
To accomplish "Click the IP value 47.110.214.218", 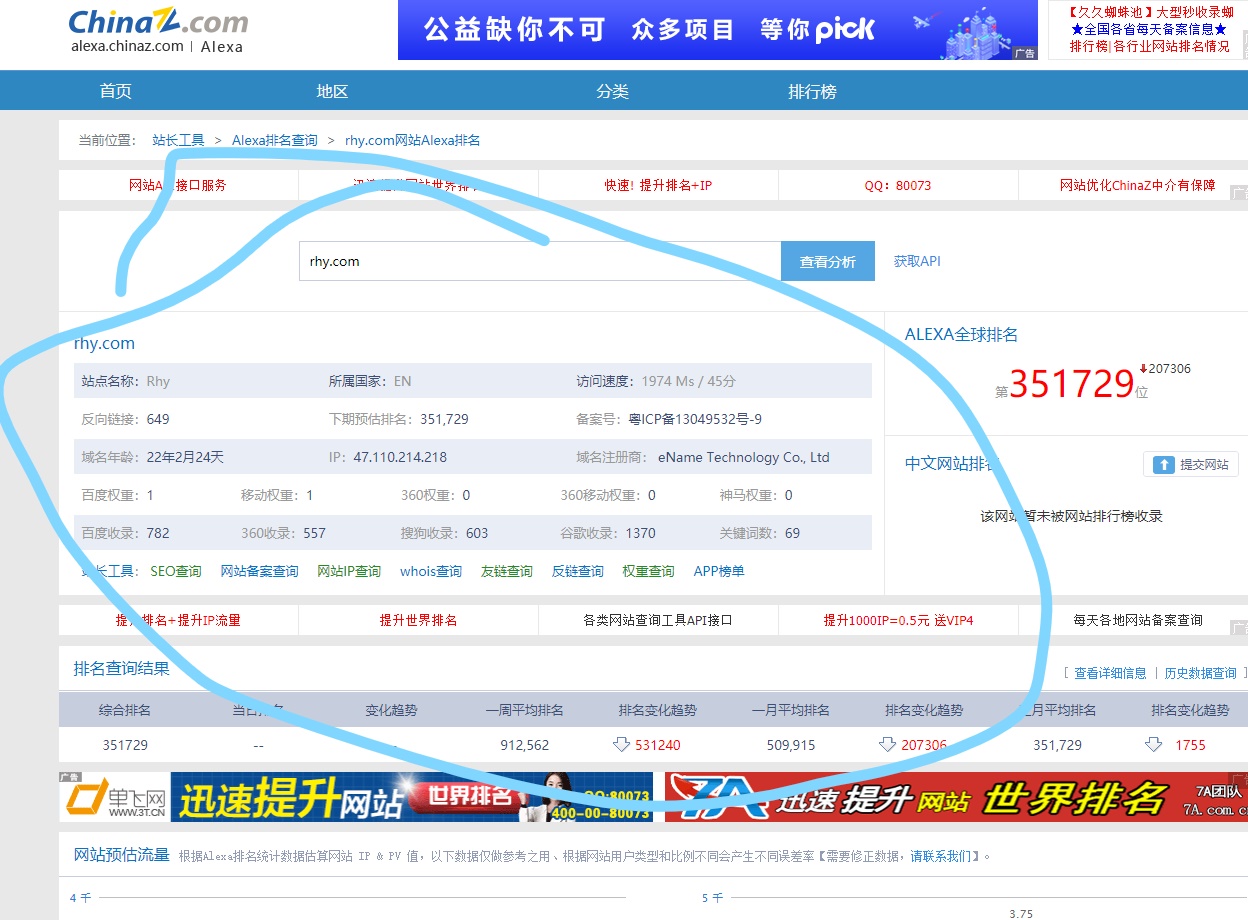I will click(x=400, y=457).
